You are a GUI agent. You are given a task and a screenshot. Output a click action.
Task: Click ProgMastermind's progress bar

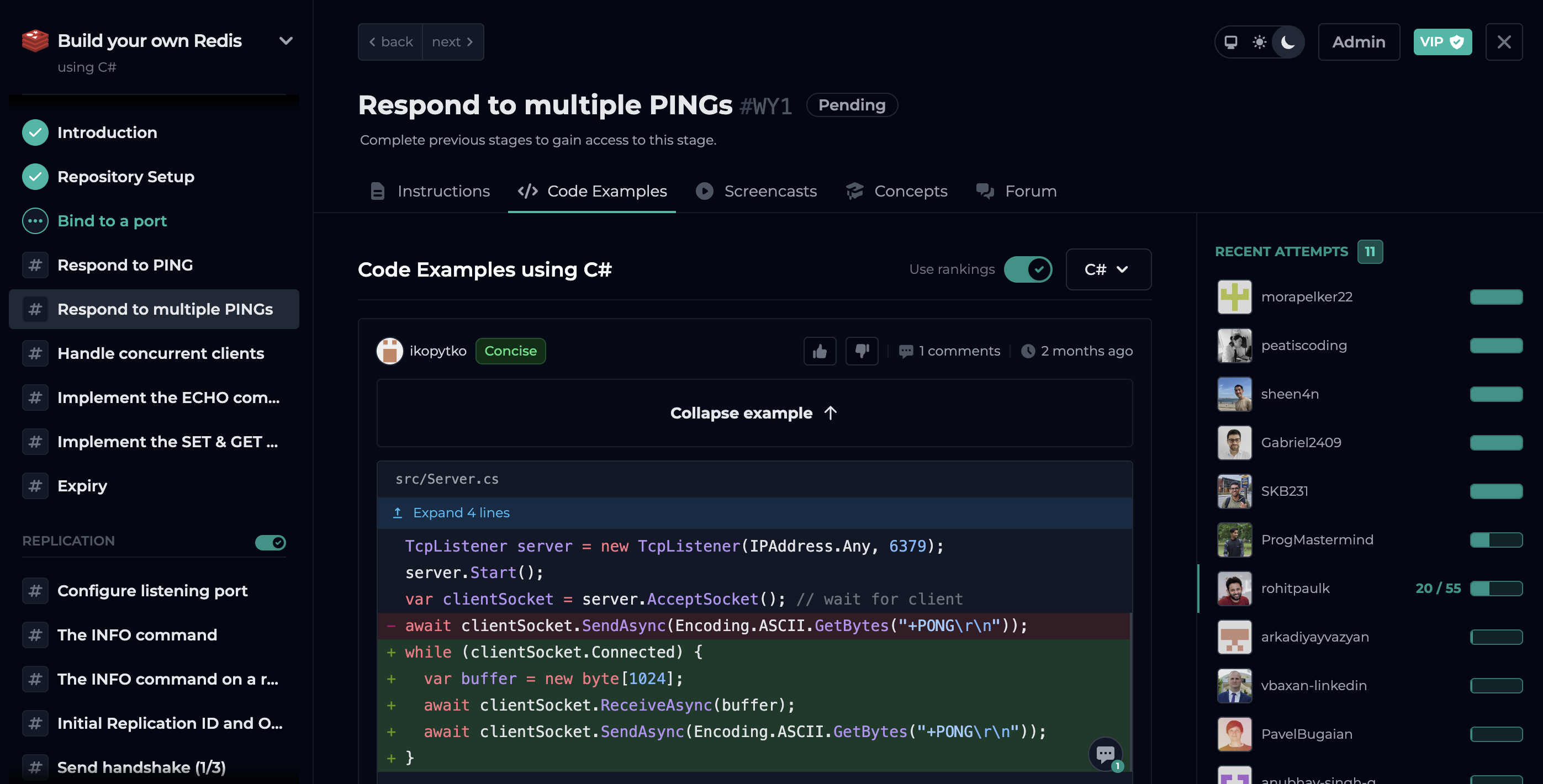(1496, 539)
